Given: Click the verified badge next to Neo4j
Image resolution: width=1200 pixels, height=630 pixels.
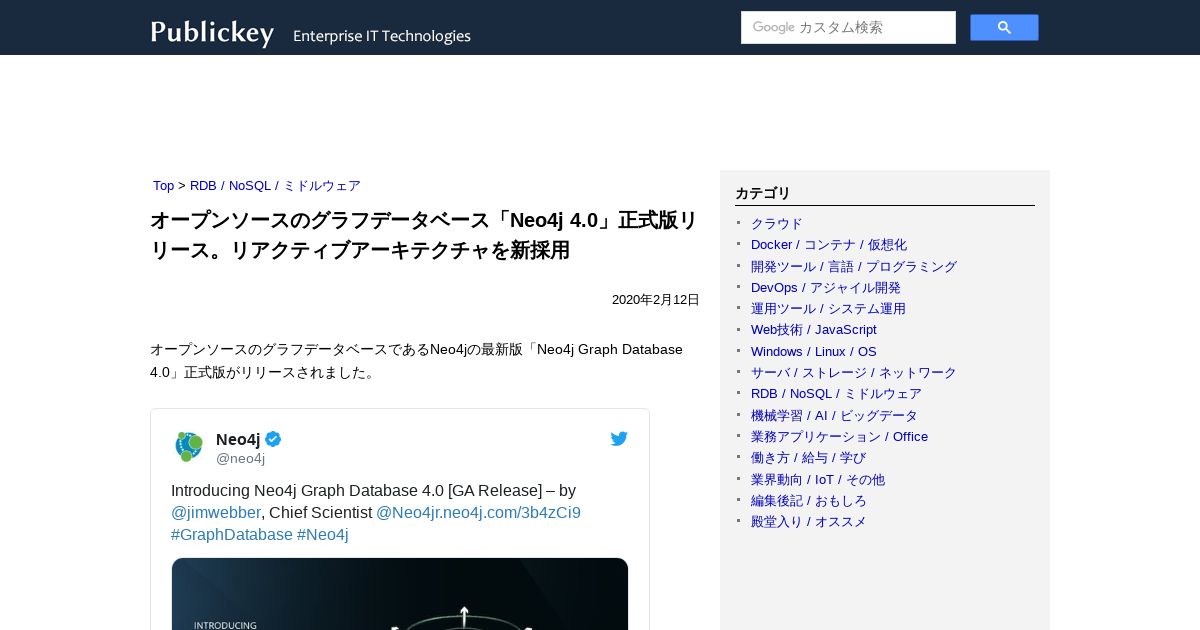Looking at the screenshot, I should click(x=273, y=439).
